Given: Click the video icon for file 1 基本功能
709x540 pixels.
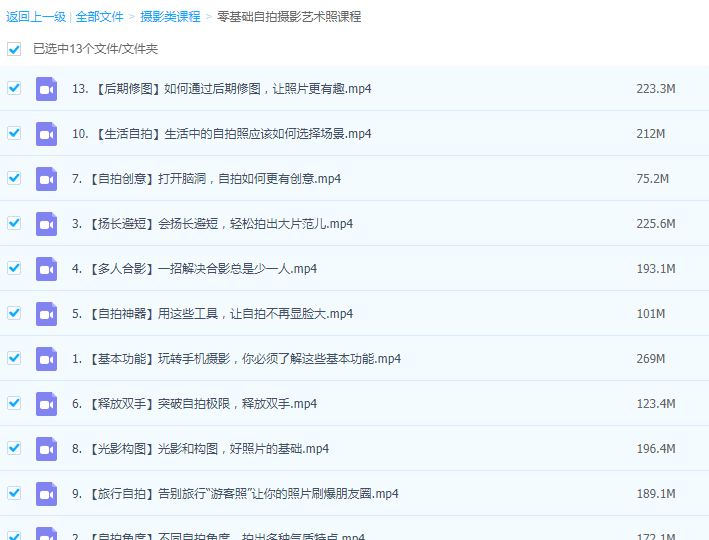Looking at the screenshot, I should (x=47, y=359).
